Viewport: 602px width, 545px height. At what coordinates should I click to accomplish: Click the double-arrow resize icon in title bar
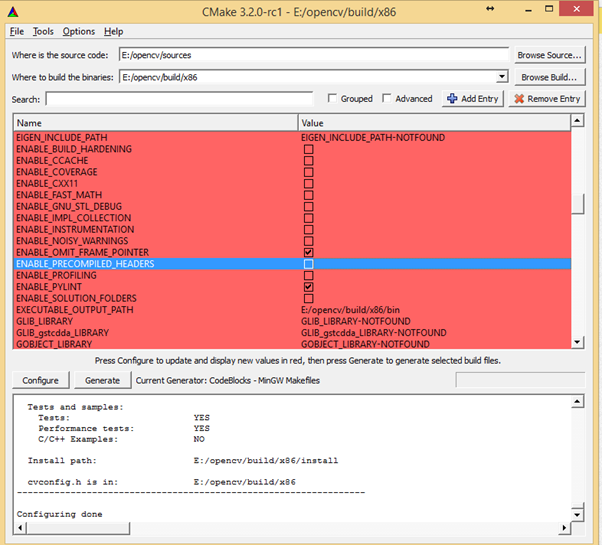[x=490, y=9]
